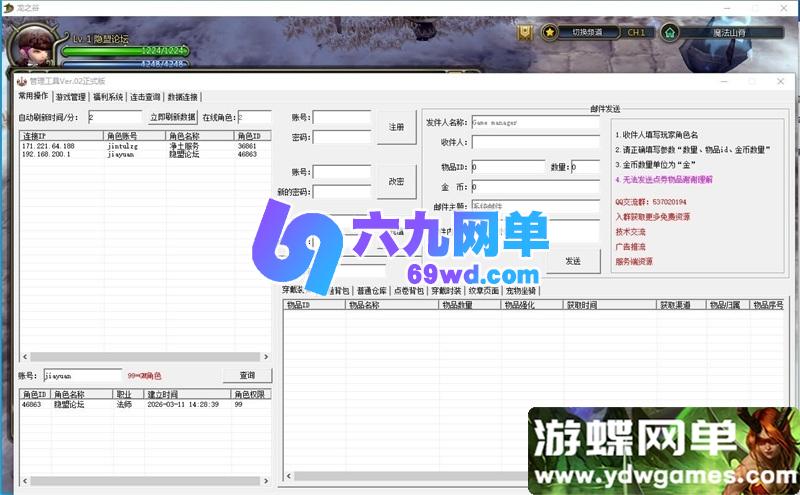800x495 pixels.
Task: Click the 改密 change password button
Action: point(396,182)
